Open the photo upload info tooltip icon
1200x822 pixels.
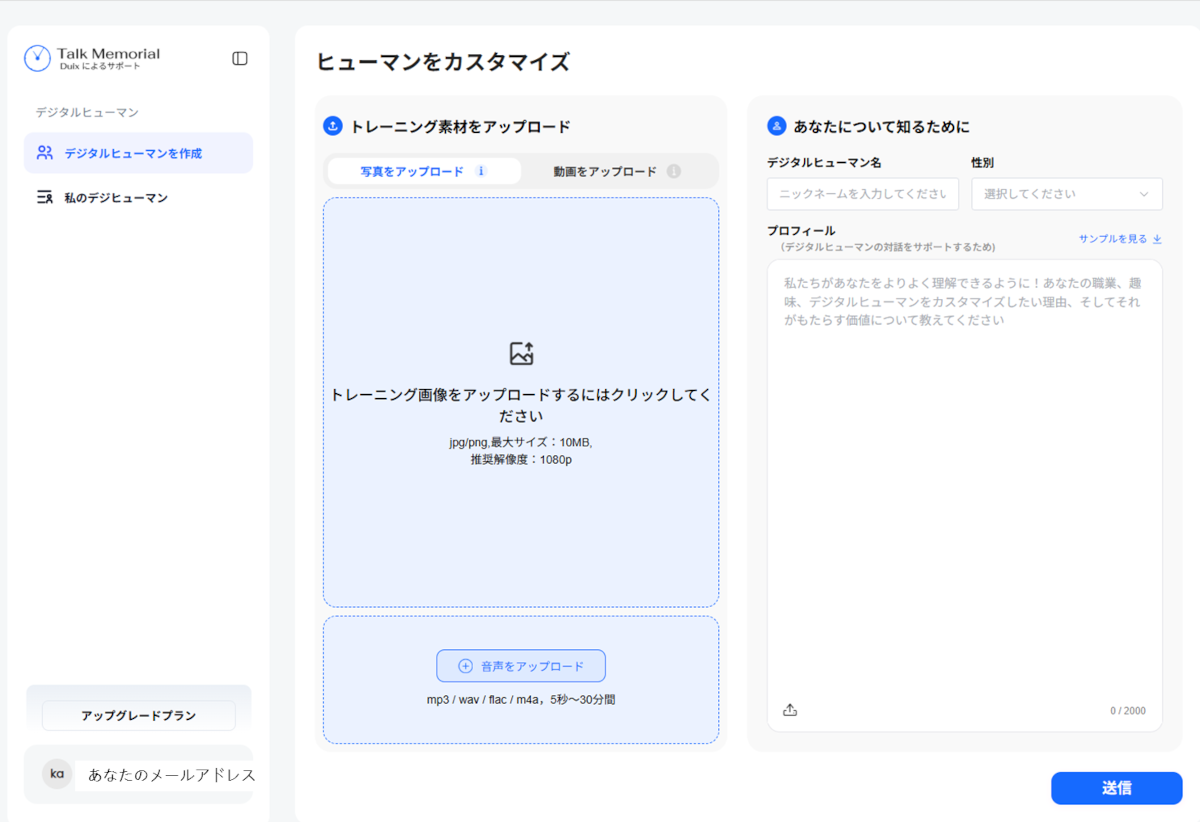pos(481,171)
